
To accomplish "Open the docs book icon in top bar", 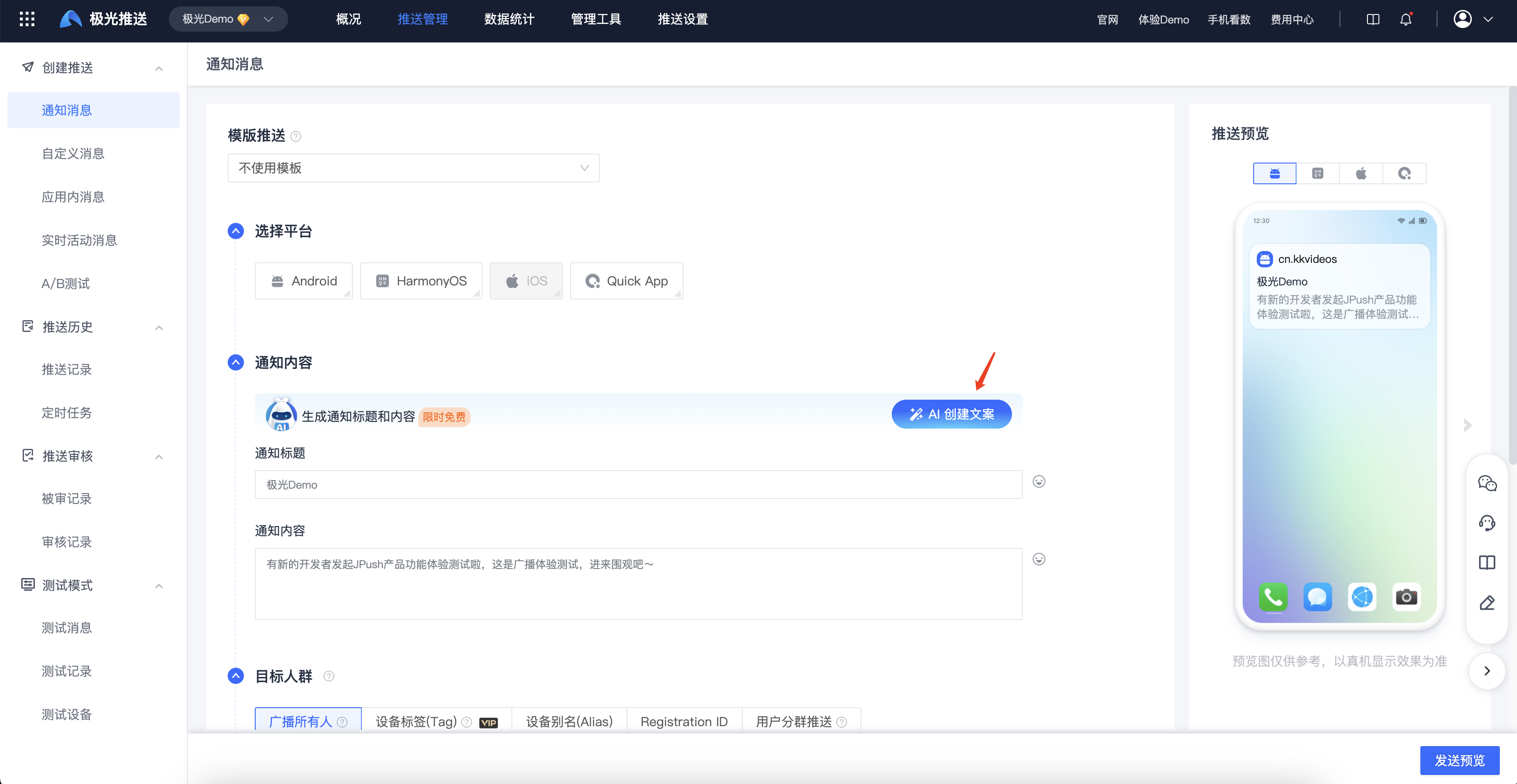I will [1373, 19].
